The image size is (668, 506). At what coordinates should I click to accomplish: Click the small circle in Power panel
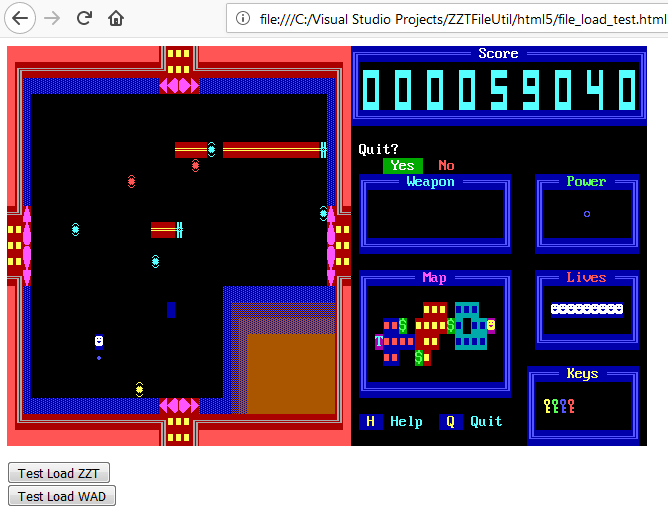[x=587, y=214]
